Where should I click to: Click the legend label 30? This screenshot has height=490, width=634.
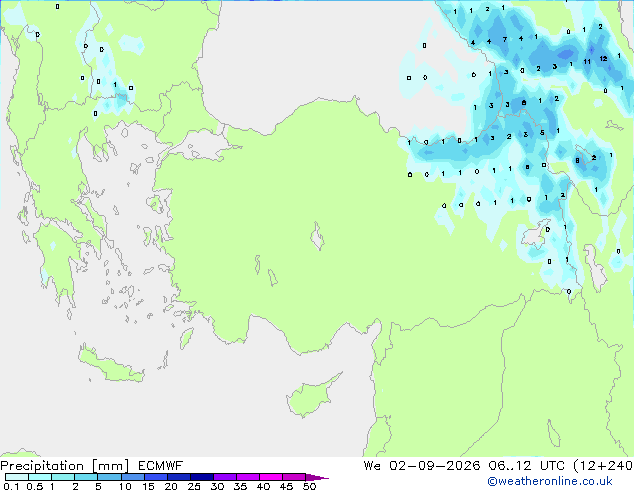point(217,486)
